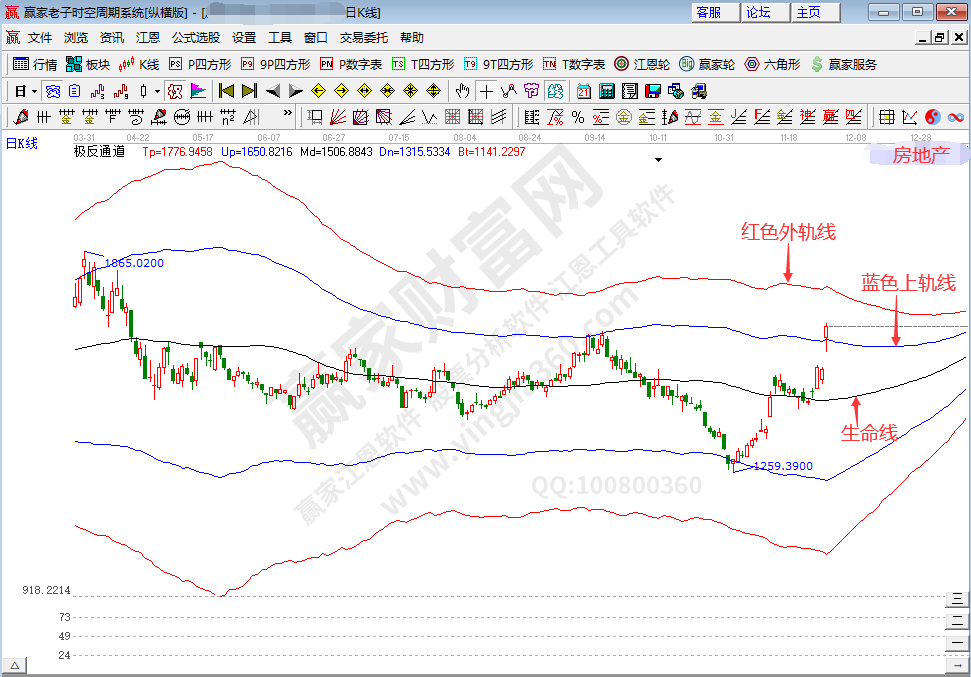
Task: Open the candlestick style dropdown arrow
Action: click(156, 91)
